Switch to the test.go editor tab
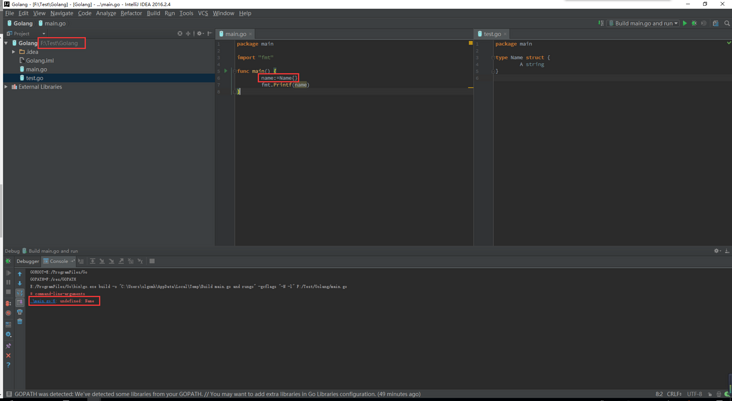 click(x=491, y=34)
